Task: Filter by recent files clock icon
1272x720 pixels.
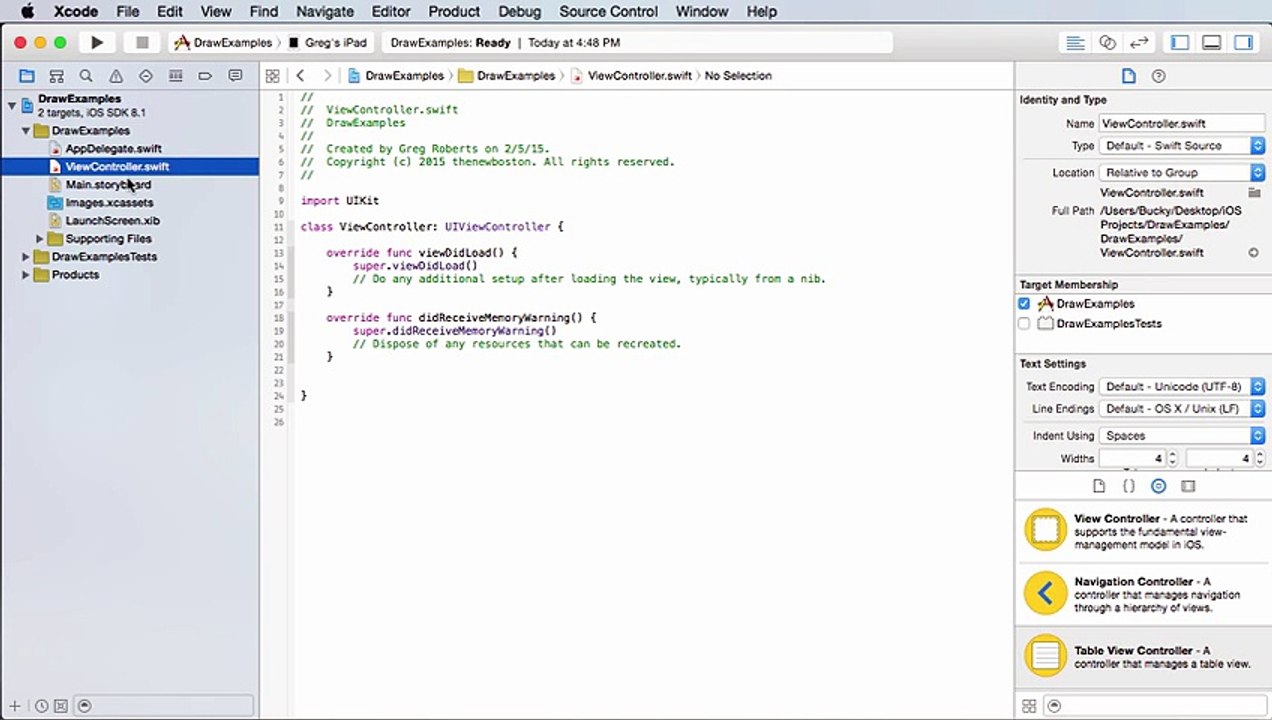Action: [41, 706]
